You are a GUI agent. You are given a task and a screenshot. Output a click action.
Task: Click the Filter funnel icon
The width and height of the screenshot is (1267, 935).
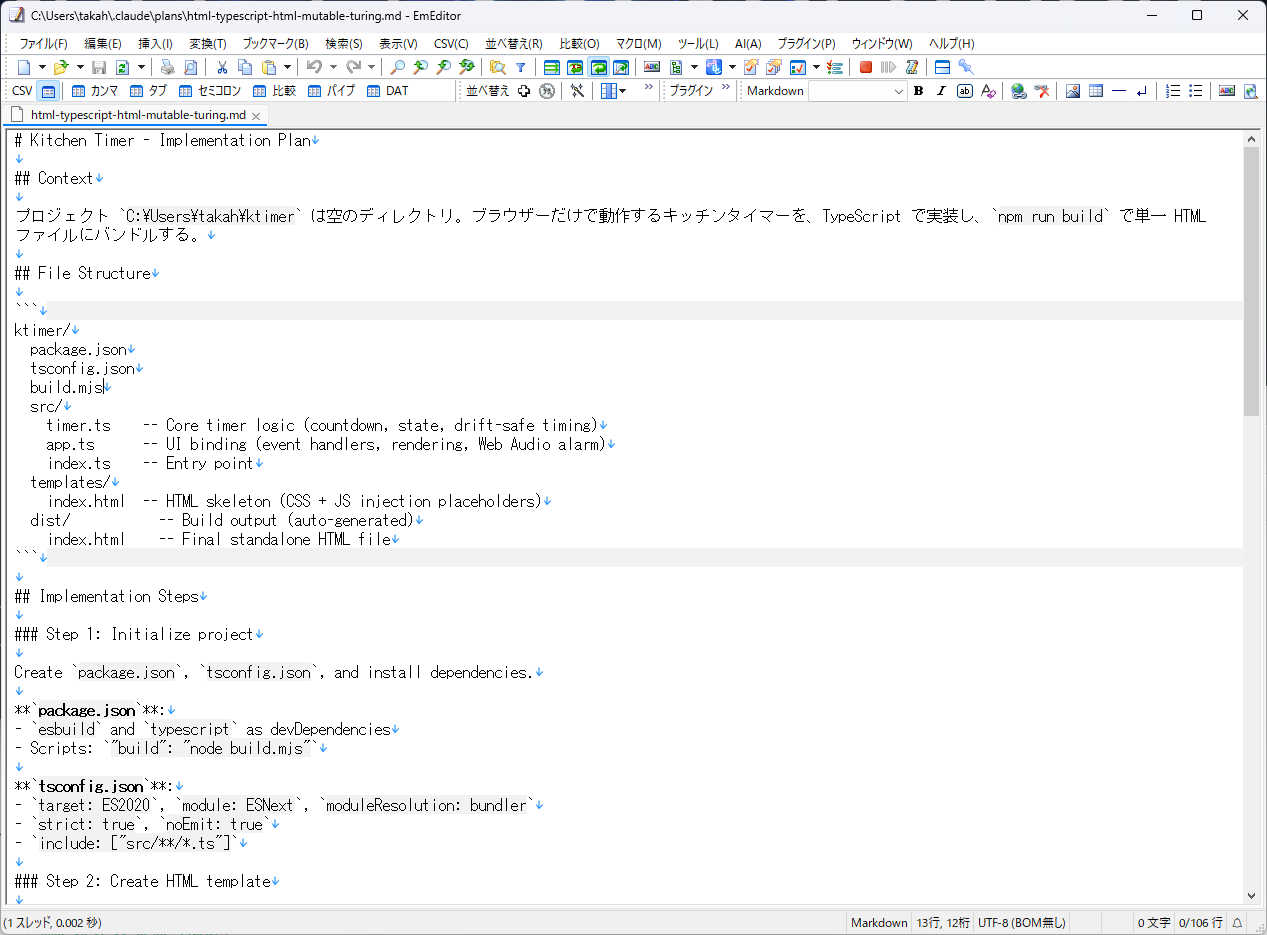(520, 67)
